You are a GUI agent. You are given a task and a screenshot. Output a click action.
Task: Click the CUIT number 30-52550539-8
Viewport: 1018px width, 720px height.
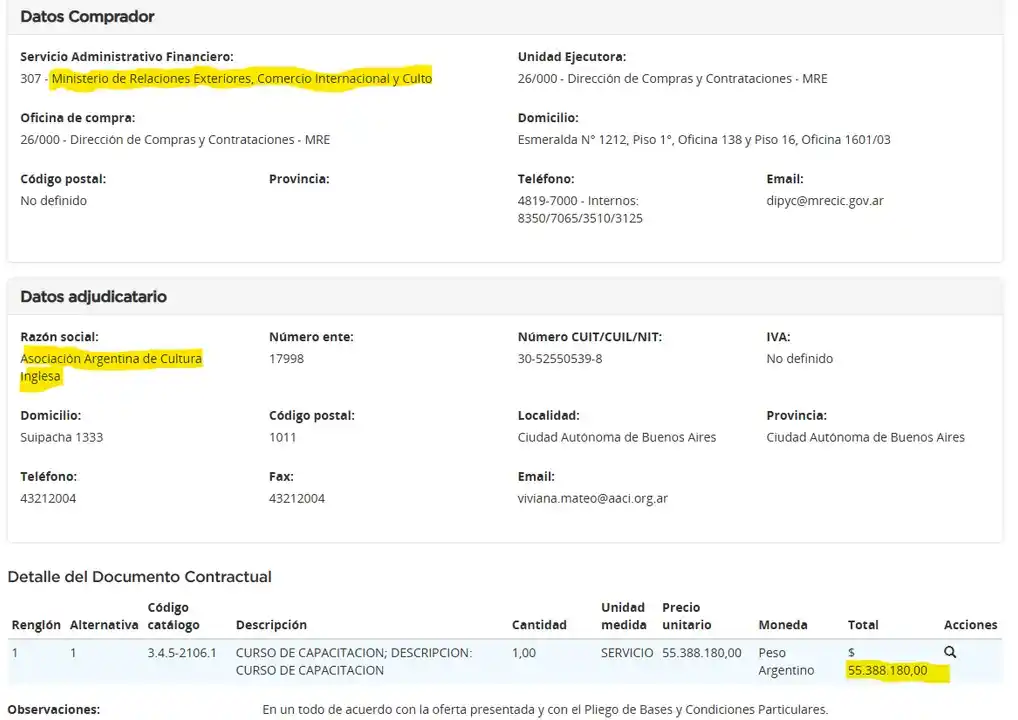click(x=560, y=359)
